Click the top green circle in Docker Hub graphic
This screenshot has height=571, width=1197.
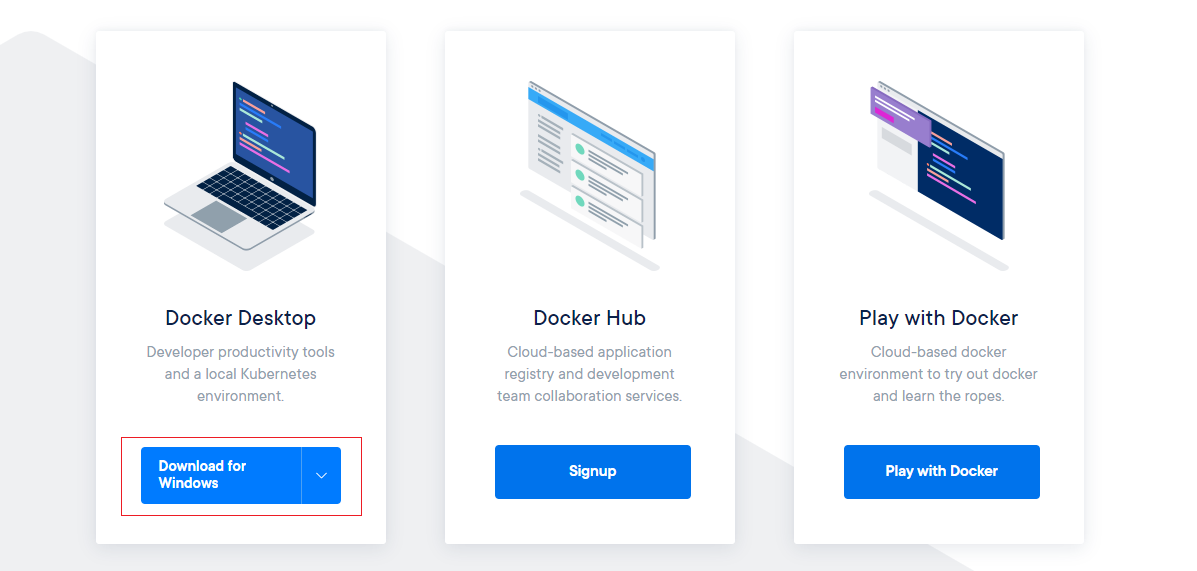[x=579, y=150]
